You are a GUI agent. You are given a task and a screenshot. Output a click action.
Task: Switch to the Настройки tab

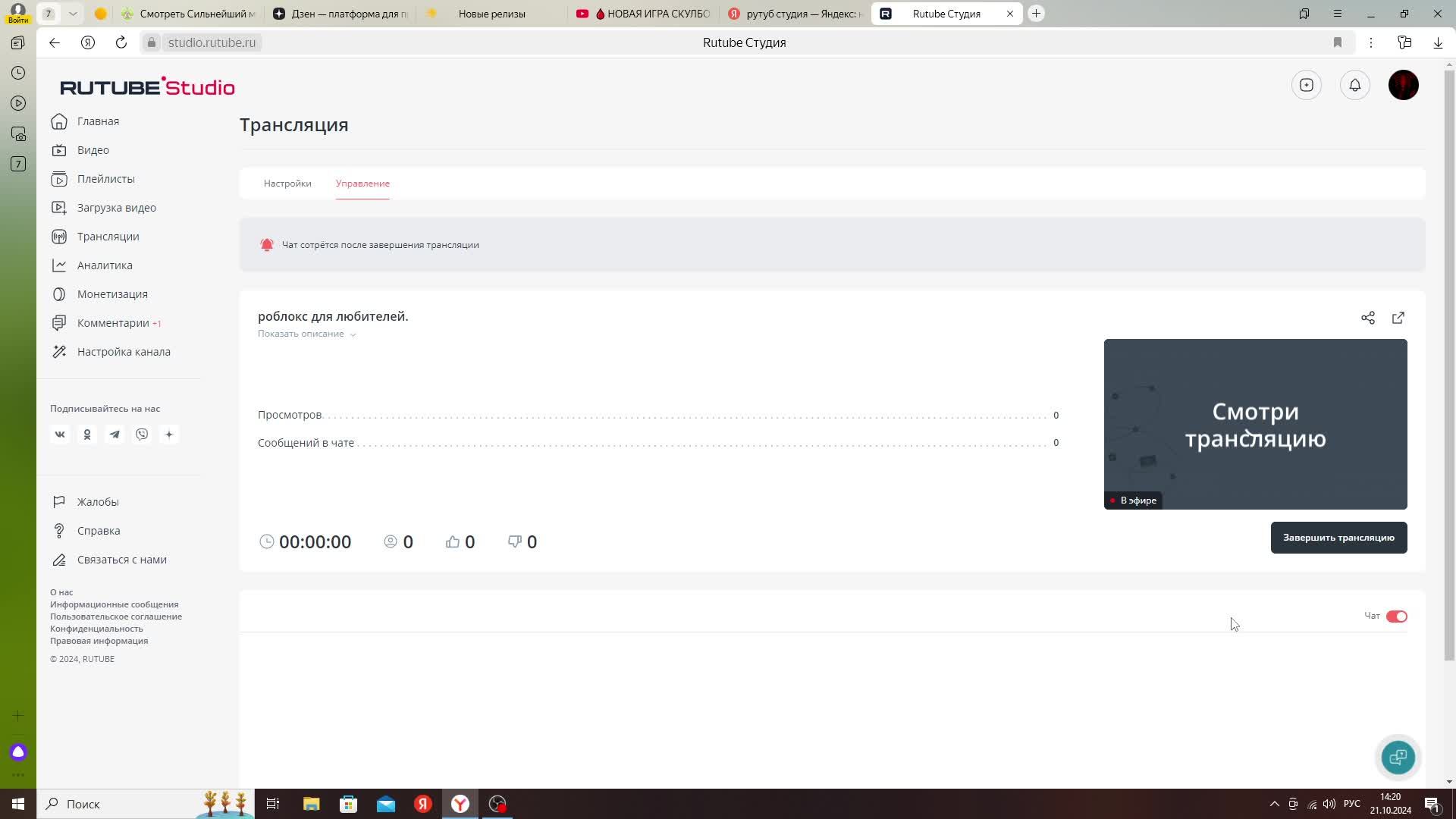pos(287,184)
